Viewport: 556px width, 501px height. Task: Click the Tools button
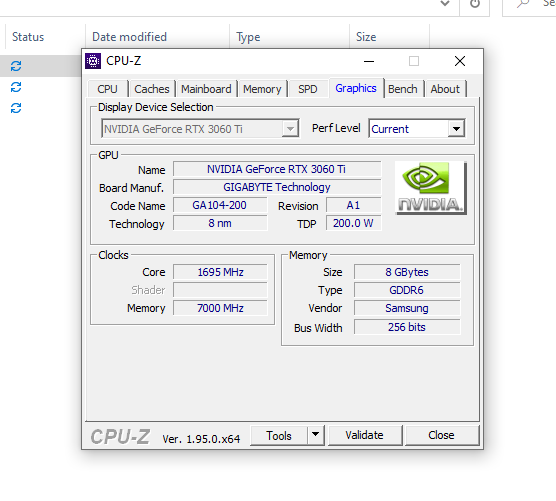pos(279,435)
